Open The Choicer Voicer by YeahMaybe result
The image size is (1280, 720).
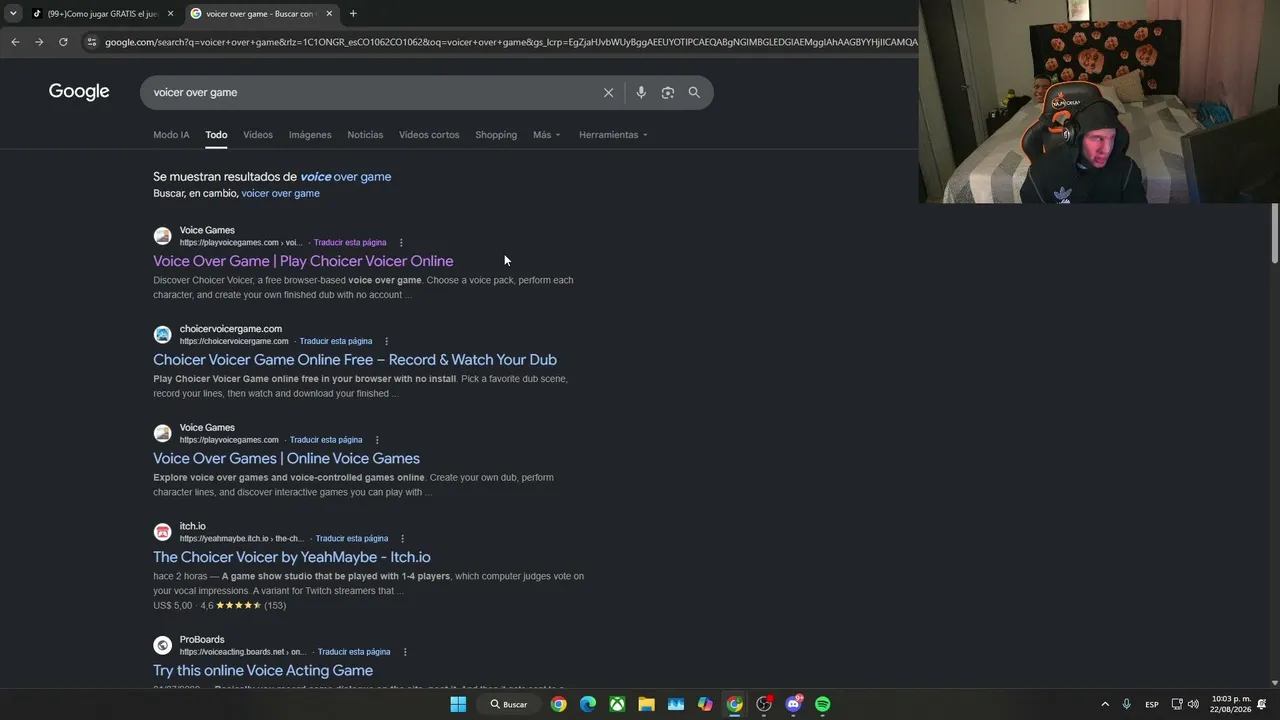[292, 557]
